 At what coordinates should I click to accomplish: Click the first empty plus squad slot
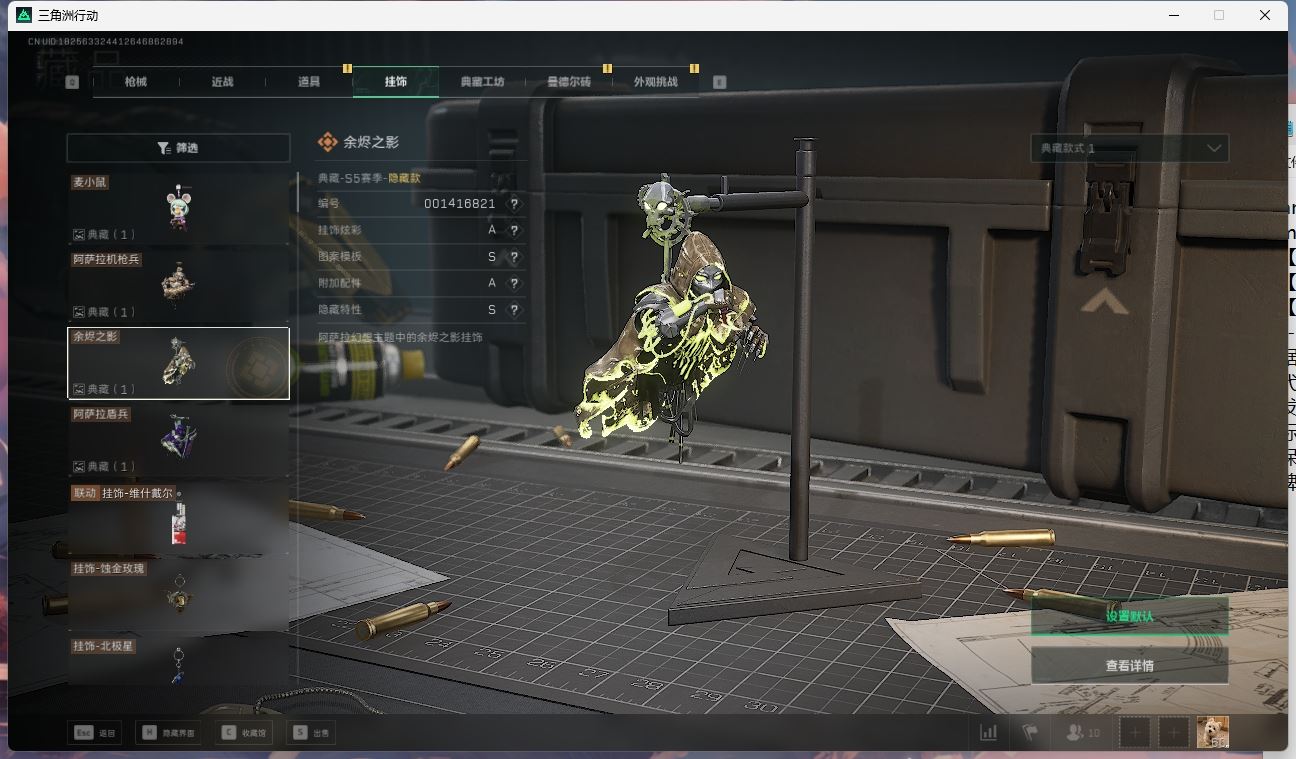(1134, 732)
